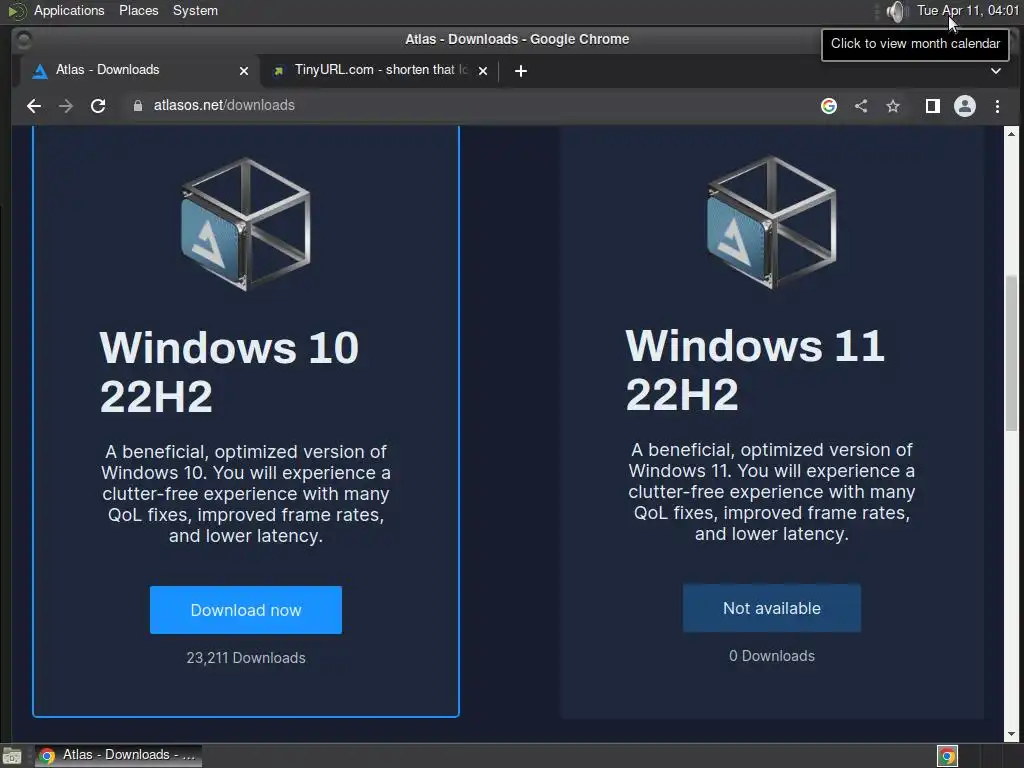This screenshot has width=1024, height=768.
Task: Open Google icon in address bar
Action: [829, 106]
